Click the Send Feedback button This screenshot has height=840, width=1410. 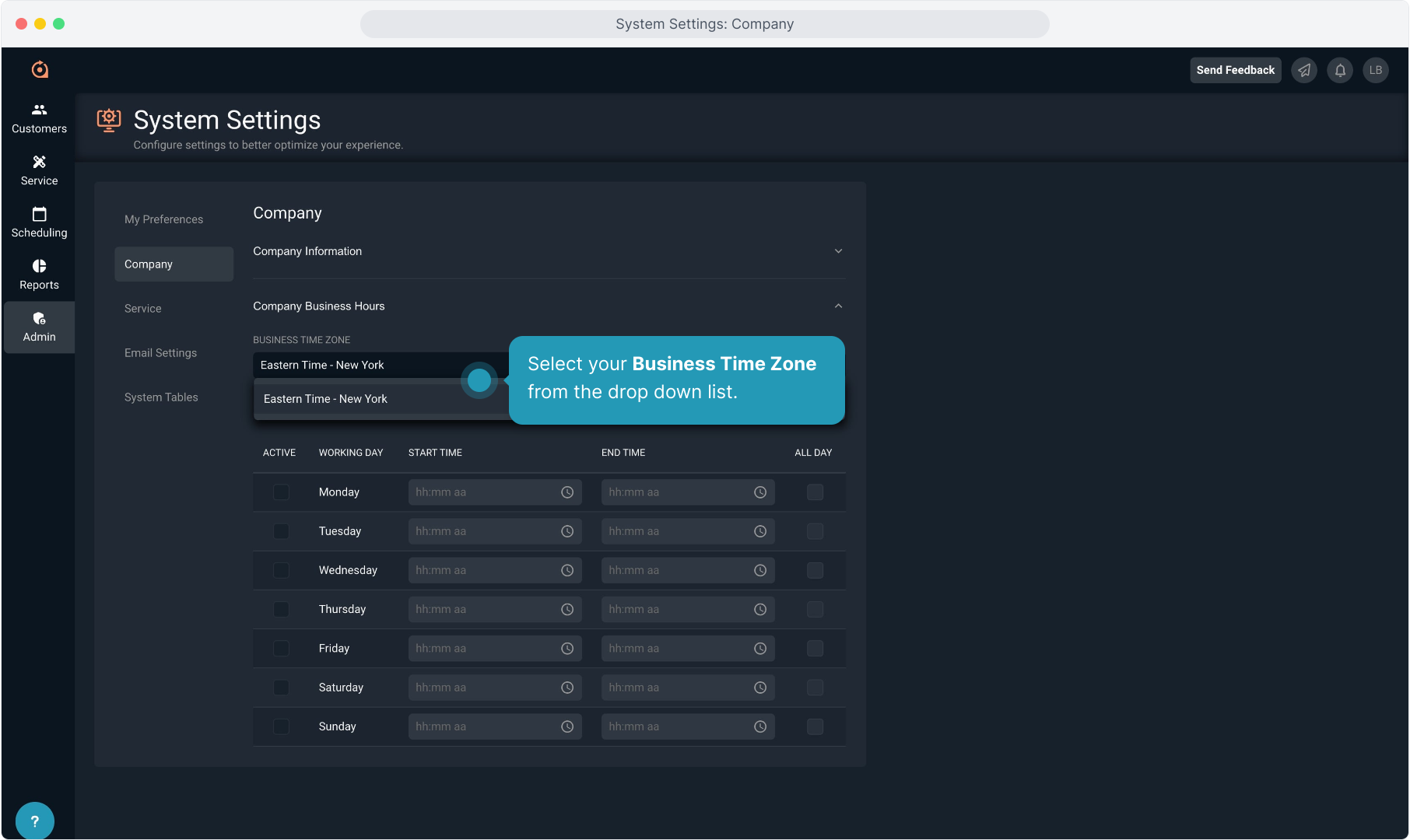tap(1235, 70)
